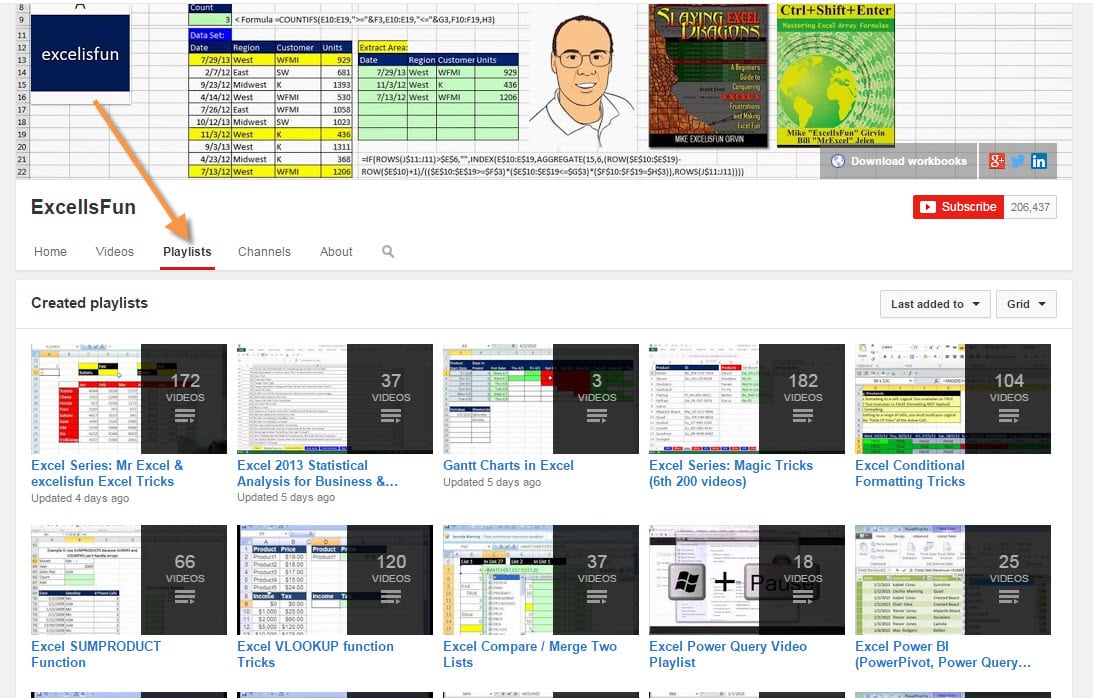Open the Last added to sort dropdown
This screenshot has width=1093, height=698.
tap(935, 304)
